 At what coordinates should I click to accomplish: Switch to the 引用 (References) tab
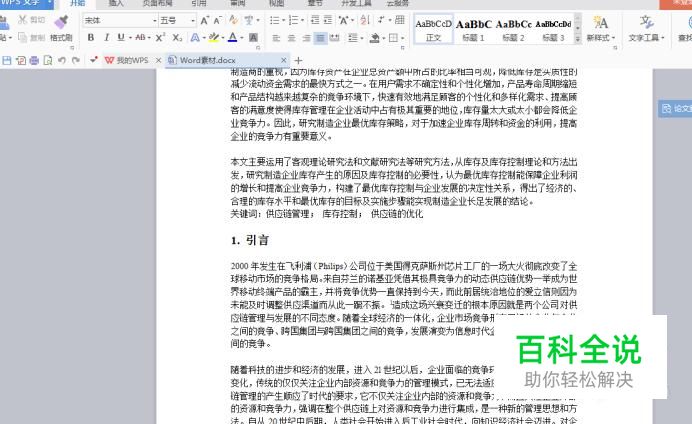pos(199,4)
